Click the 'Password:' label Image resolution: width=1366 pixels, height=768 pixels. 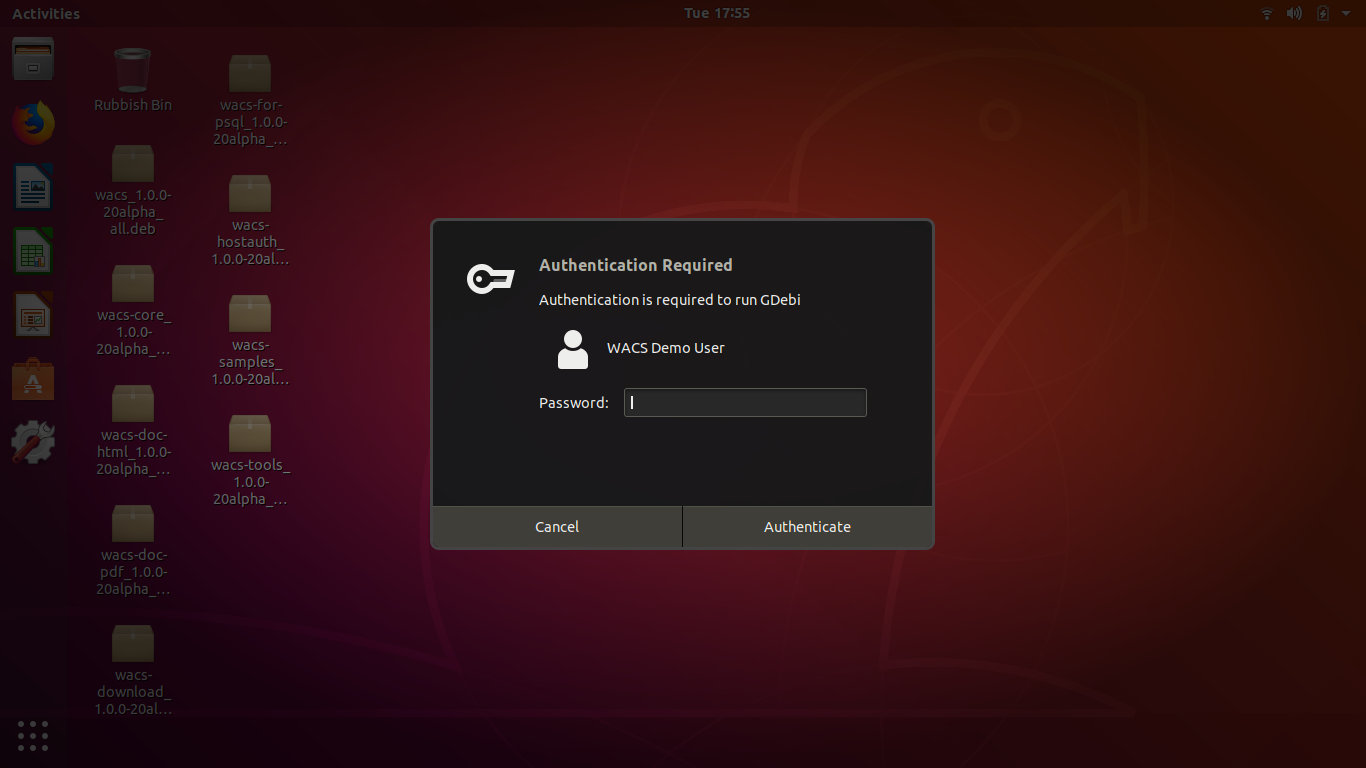click(x=574, y=403)
